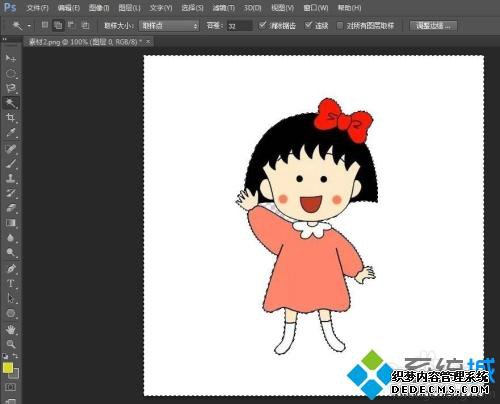Select the Clone Stamp tool
The width and height of the screenshot is (500, 404).
pos(11,178)
